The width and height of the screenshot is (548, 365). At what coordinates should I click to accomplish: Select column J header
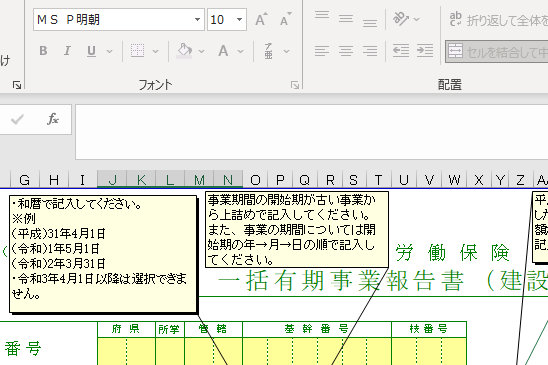[x=112, y=180]
